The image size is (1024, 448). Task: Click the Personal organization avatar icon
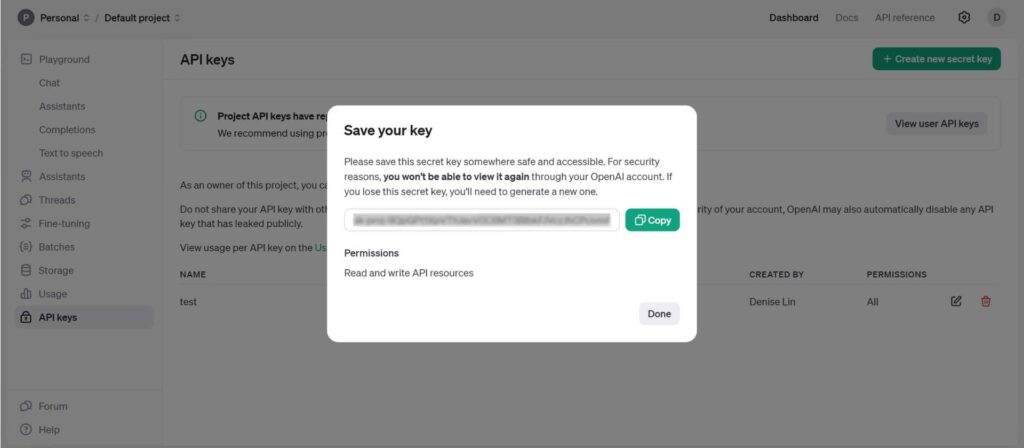coord(26,18)
